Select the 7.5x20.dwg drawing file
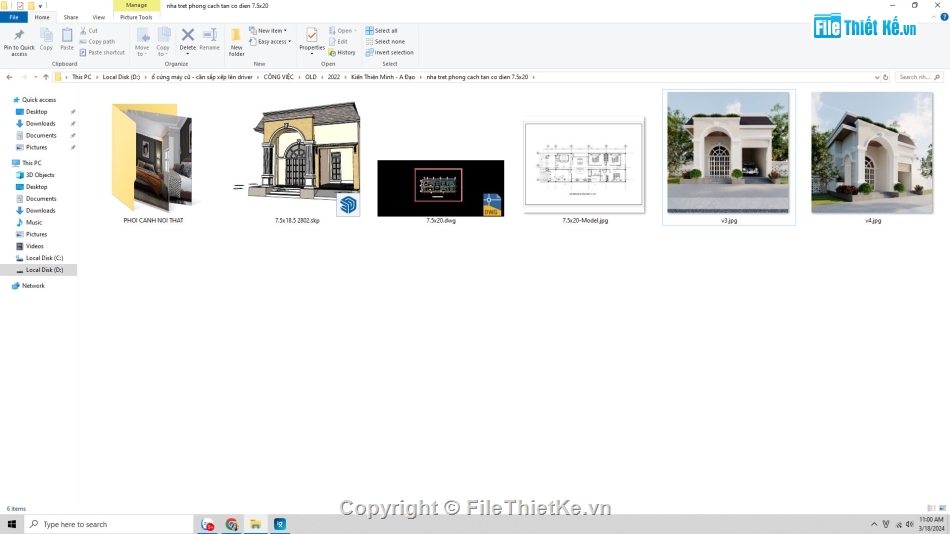The width and height of the screenshot is (950, 534). [x=440, y=192]
